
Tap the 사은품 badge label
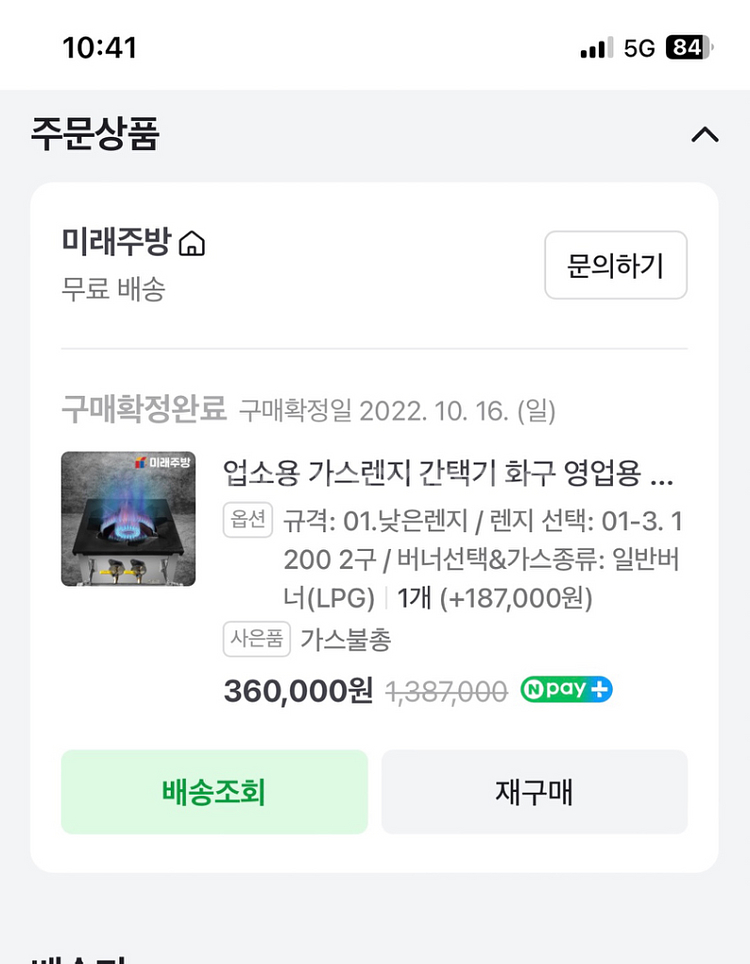(x=256, y=639)
